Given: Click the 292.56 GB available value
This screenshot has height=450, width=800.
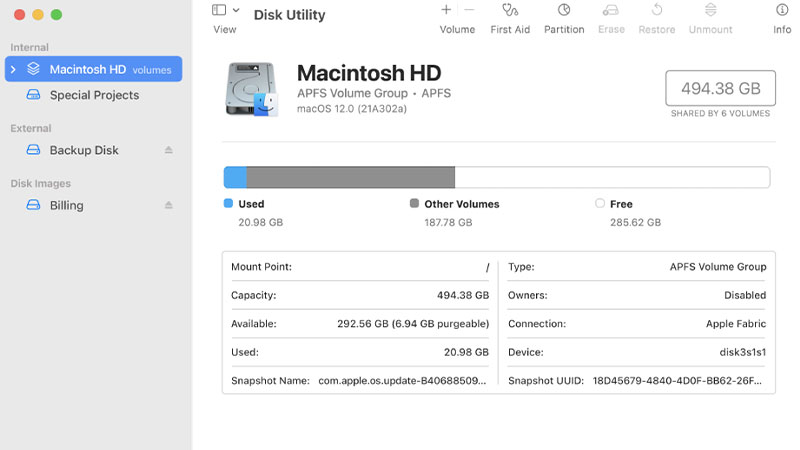Looking at the screenshot, I should (413, 323).
